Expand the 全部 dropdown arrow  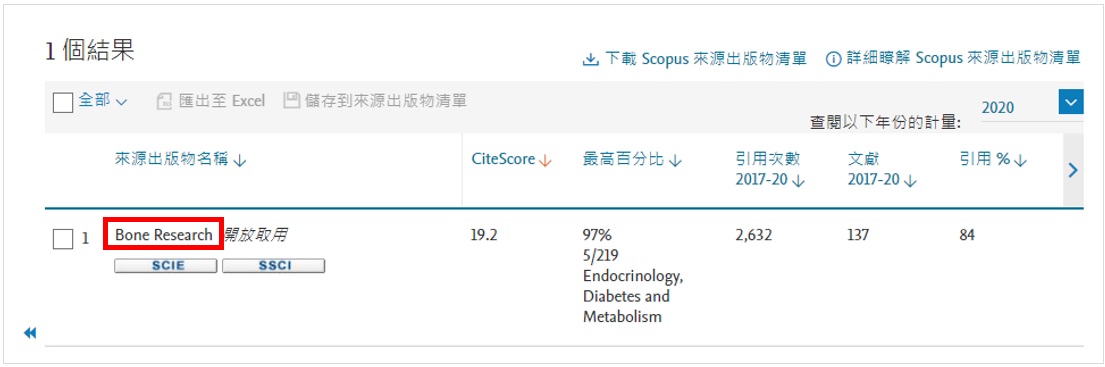click(121, 103)
